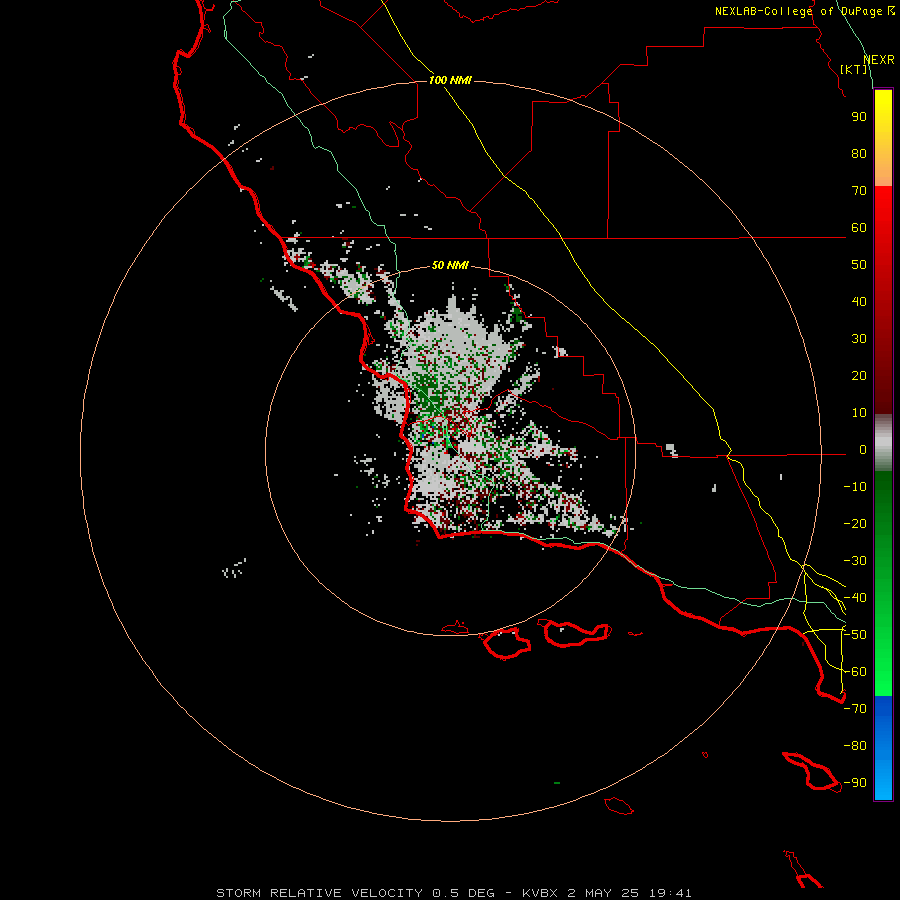
Task: Click the -80 value on velocity scale
Action: 855,746
